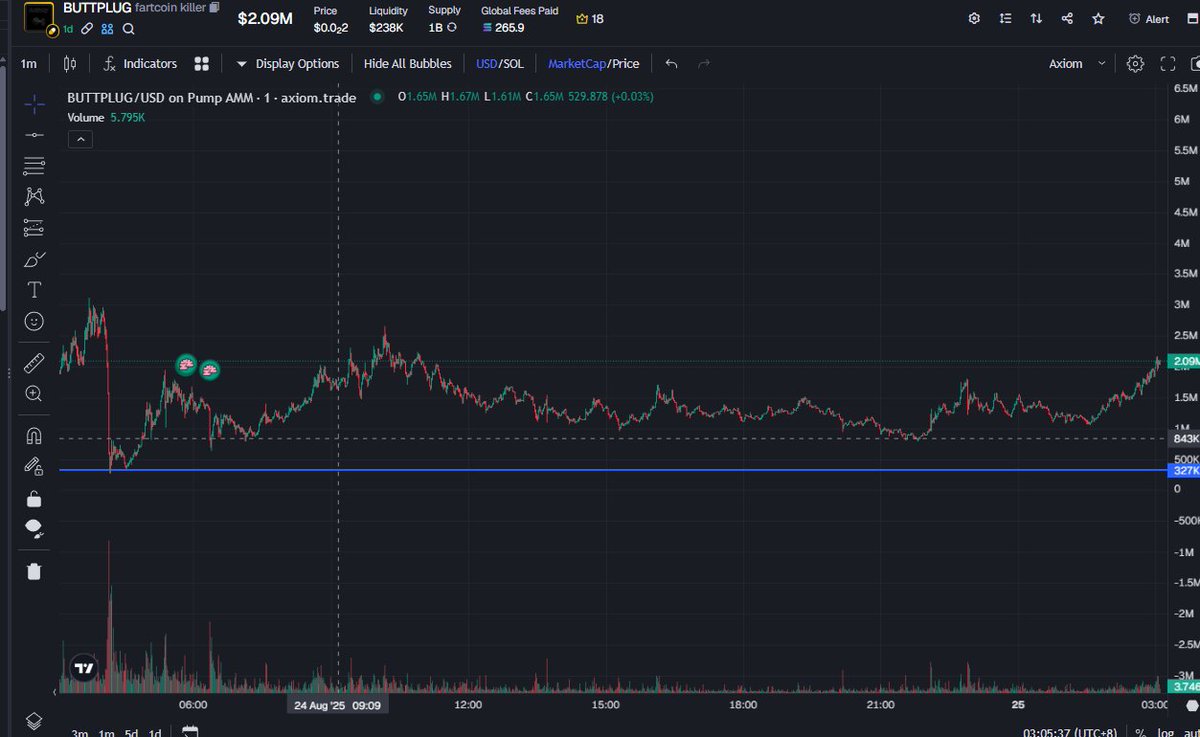
Task: Open the trash tool to remove drawings
Action: (x=34, y=571)
